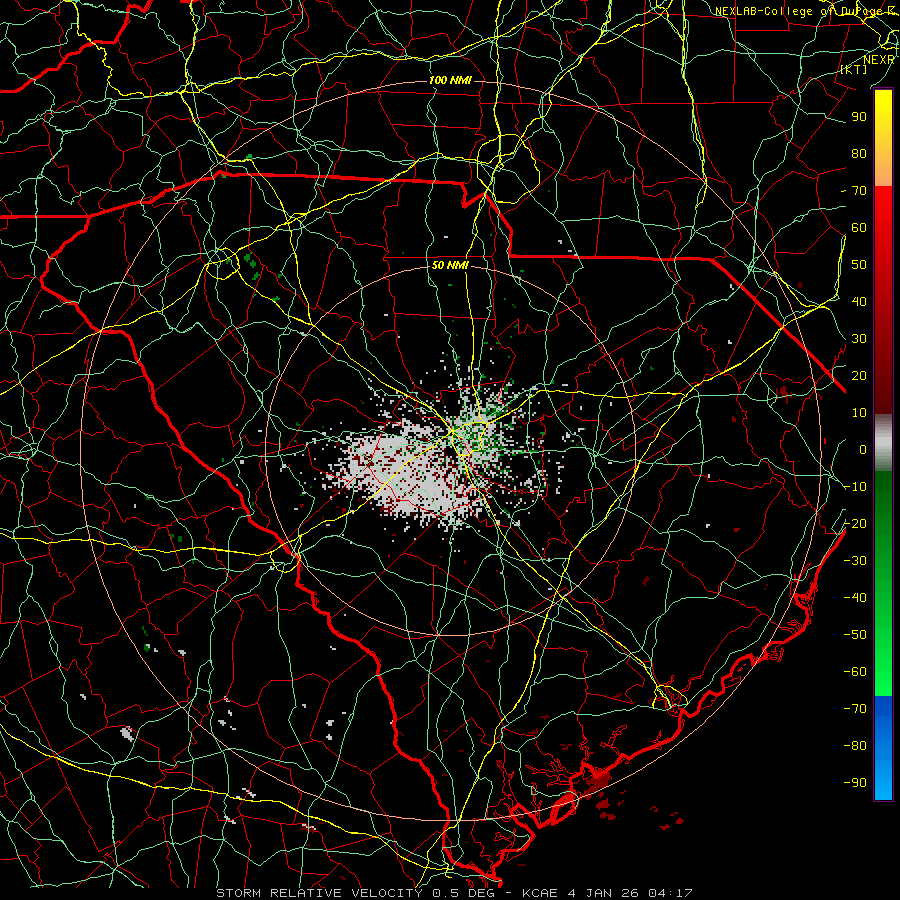Image resolution: width=900 pixels, height=900 pixels.
Task: Click the NEXLAB-College of DuPage credit text
Action: [805, 11]
